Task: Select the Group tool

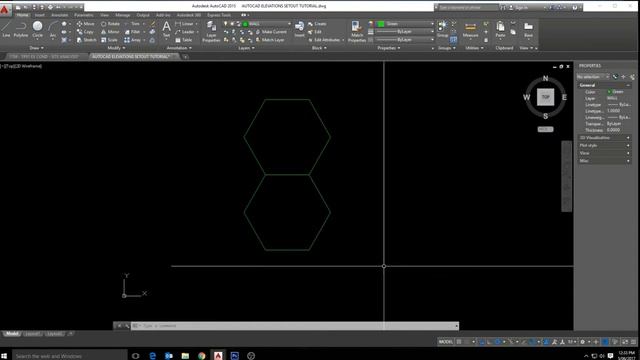Action: coord(442,29)
